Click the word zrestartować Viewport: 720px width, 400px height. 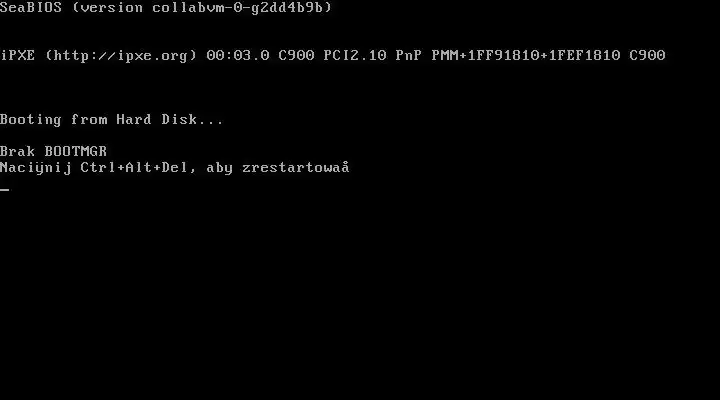pos(296,168)
